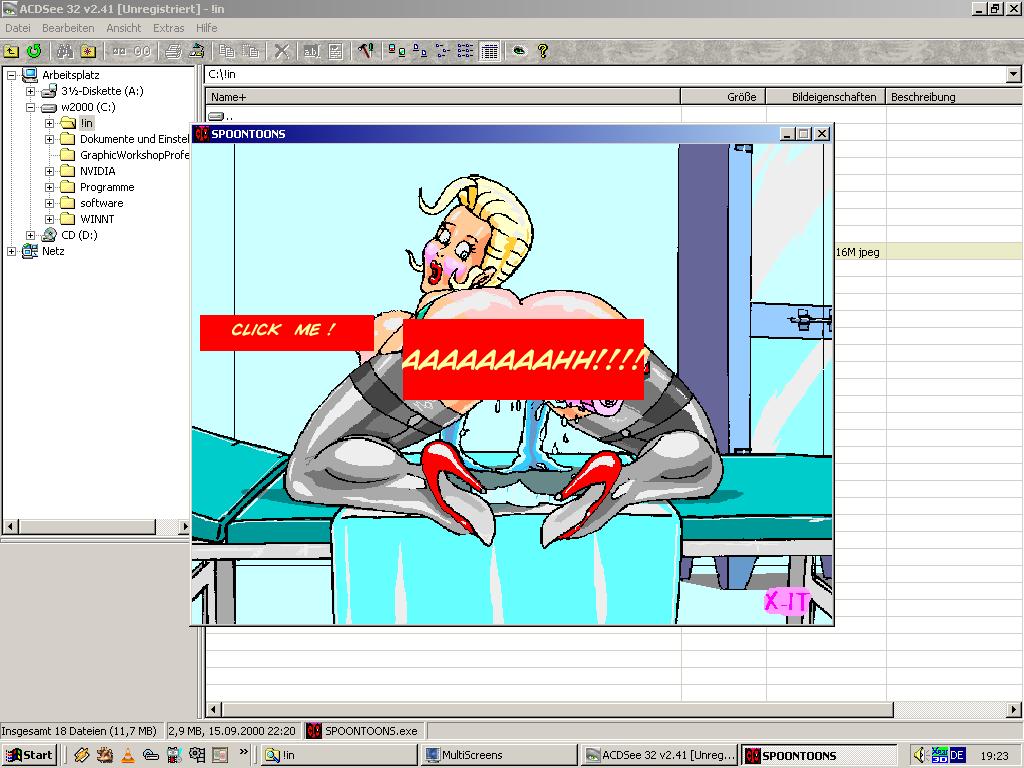Select the software folder in tree
This screenshot has height=768, width=1024.
pyautogui.click(x=101, y=203)
